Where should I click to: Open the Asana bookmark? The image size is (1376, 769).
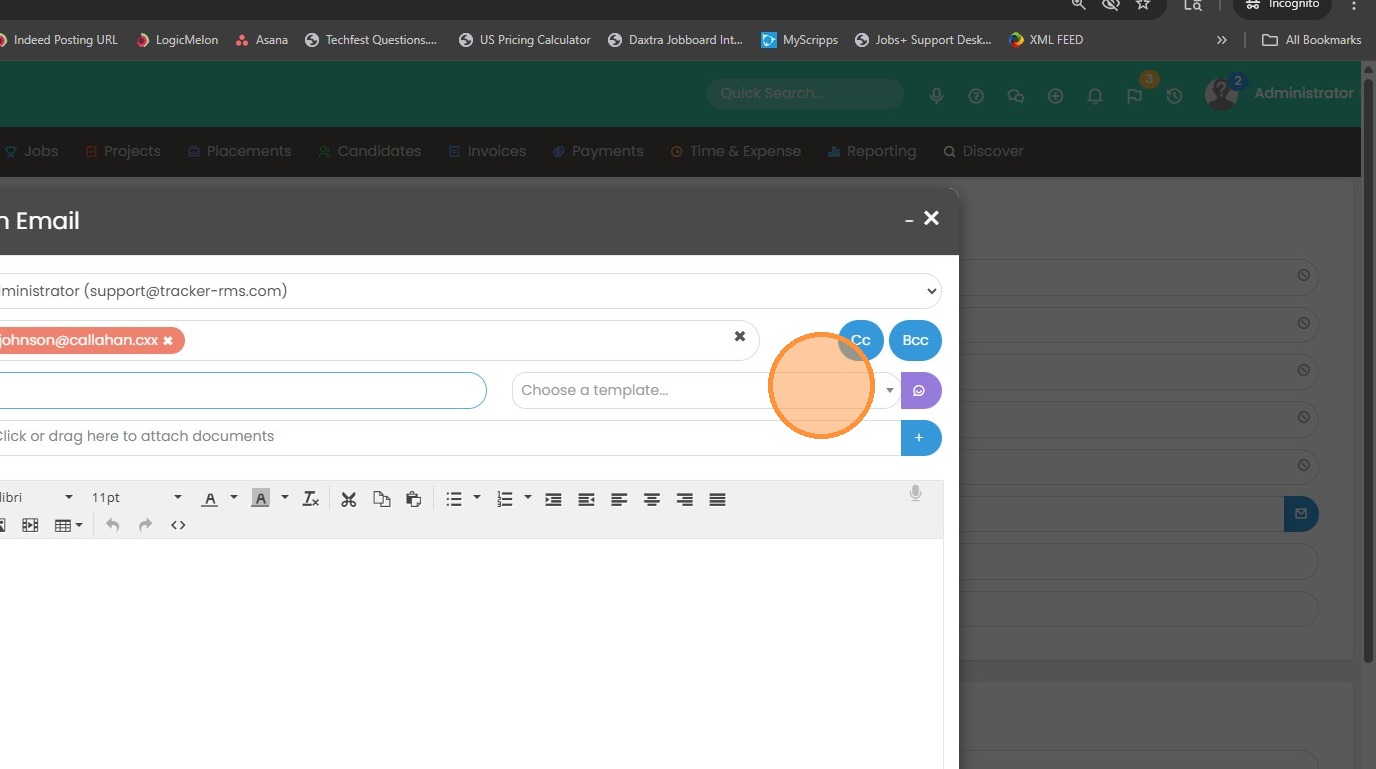click(x=261, y=40)
